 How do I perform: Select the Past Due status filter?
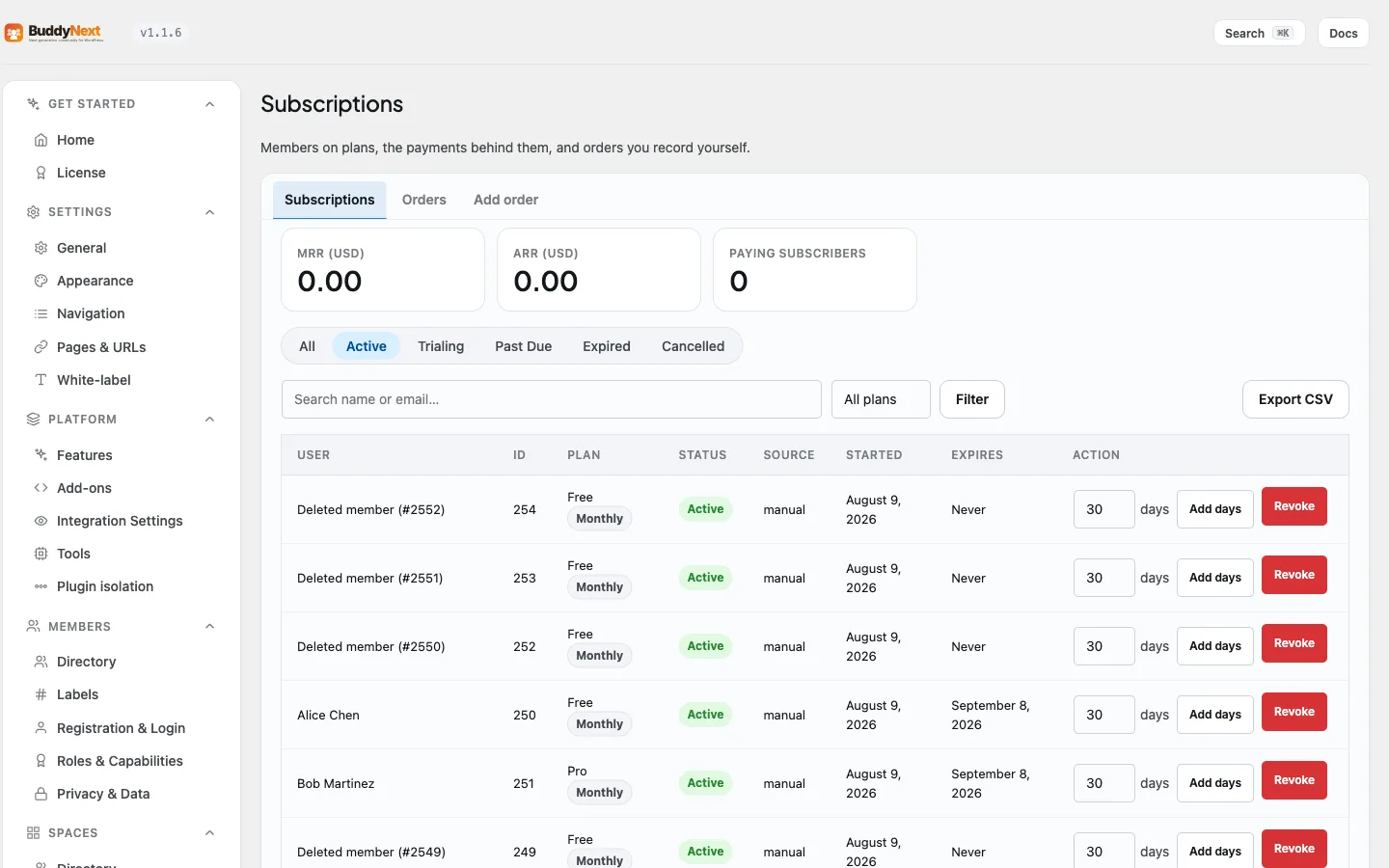(524, 346)
